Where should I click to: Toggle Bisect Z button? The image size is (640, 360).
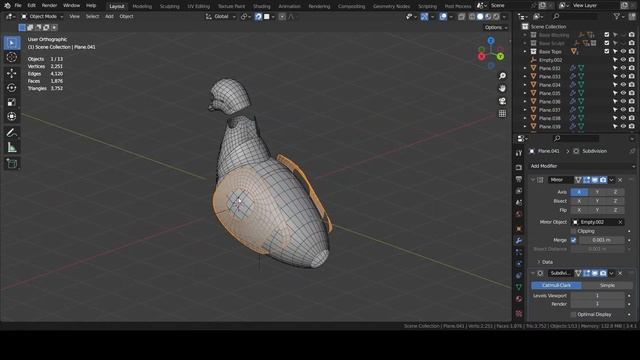(x=615, y=201)
